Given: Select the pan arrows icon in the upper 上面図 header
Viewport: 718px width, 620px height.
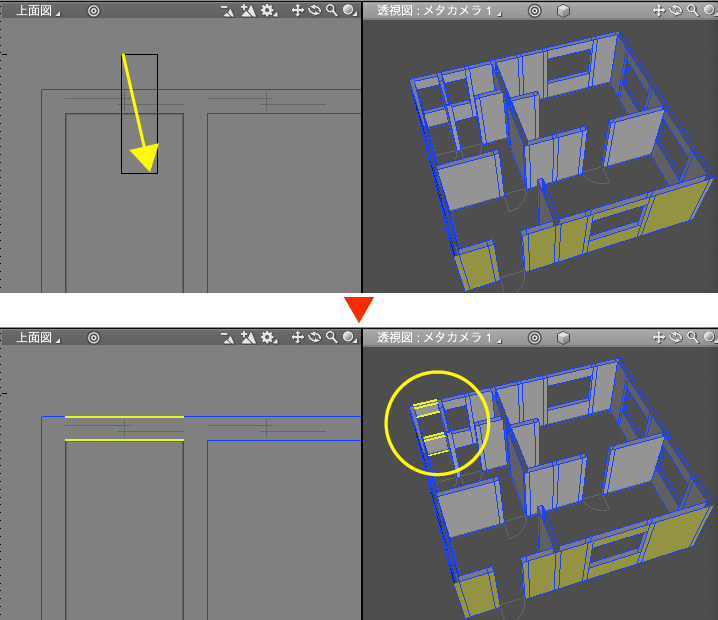Looking at the screenshot, I should point(298,11).
